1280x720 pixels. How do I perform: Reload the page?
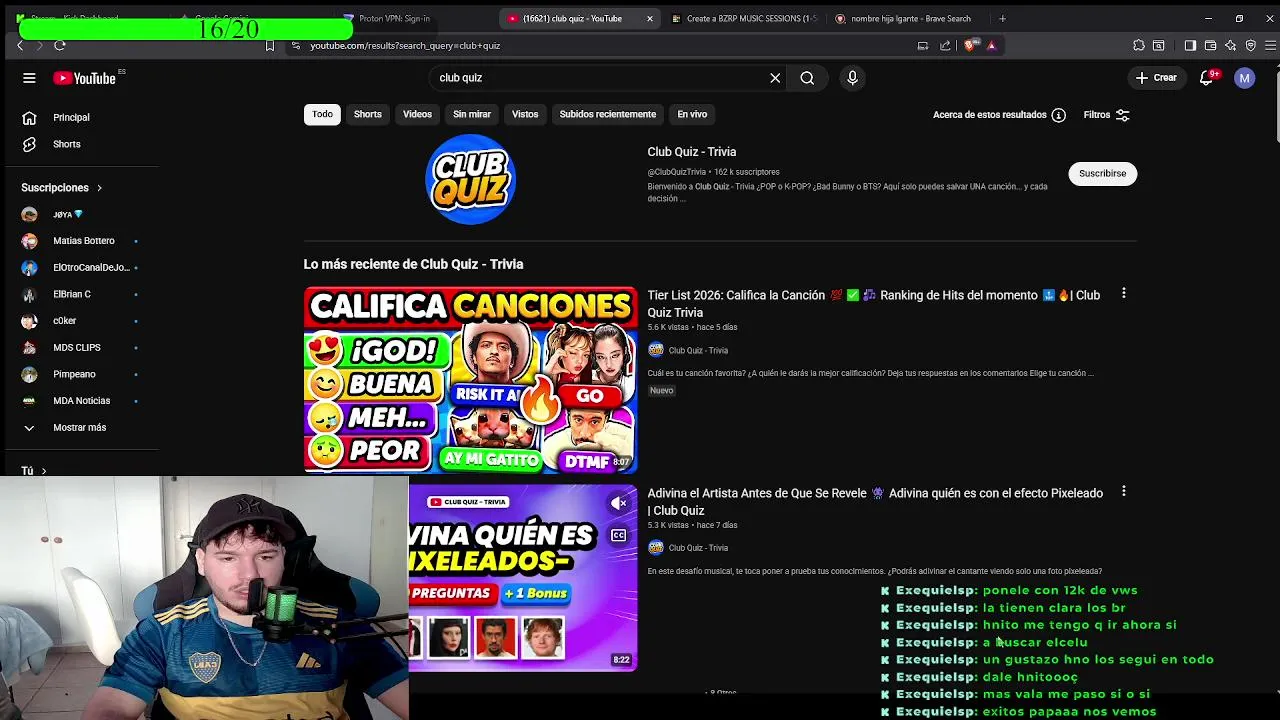tap(60, 45)
